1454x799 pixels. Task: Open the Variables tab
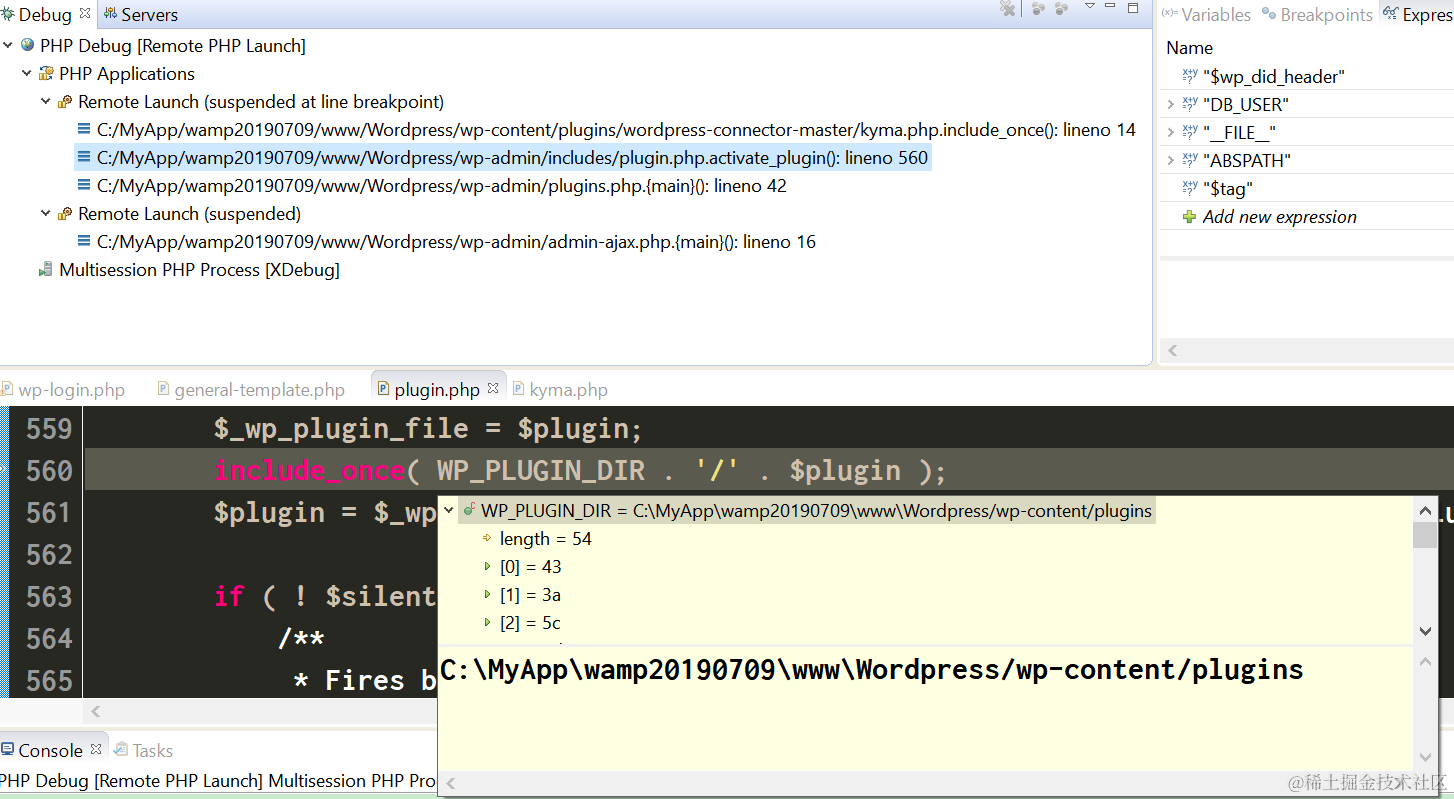tap(1216, 15)
